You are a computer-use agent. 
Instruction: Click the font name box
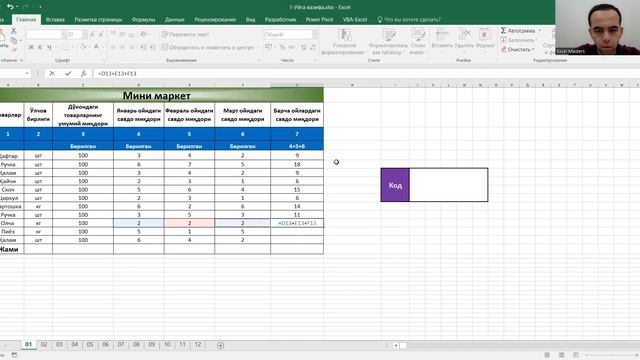(44, 35)
